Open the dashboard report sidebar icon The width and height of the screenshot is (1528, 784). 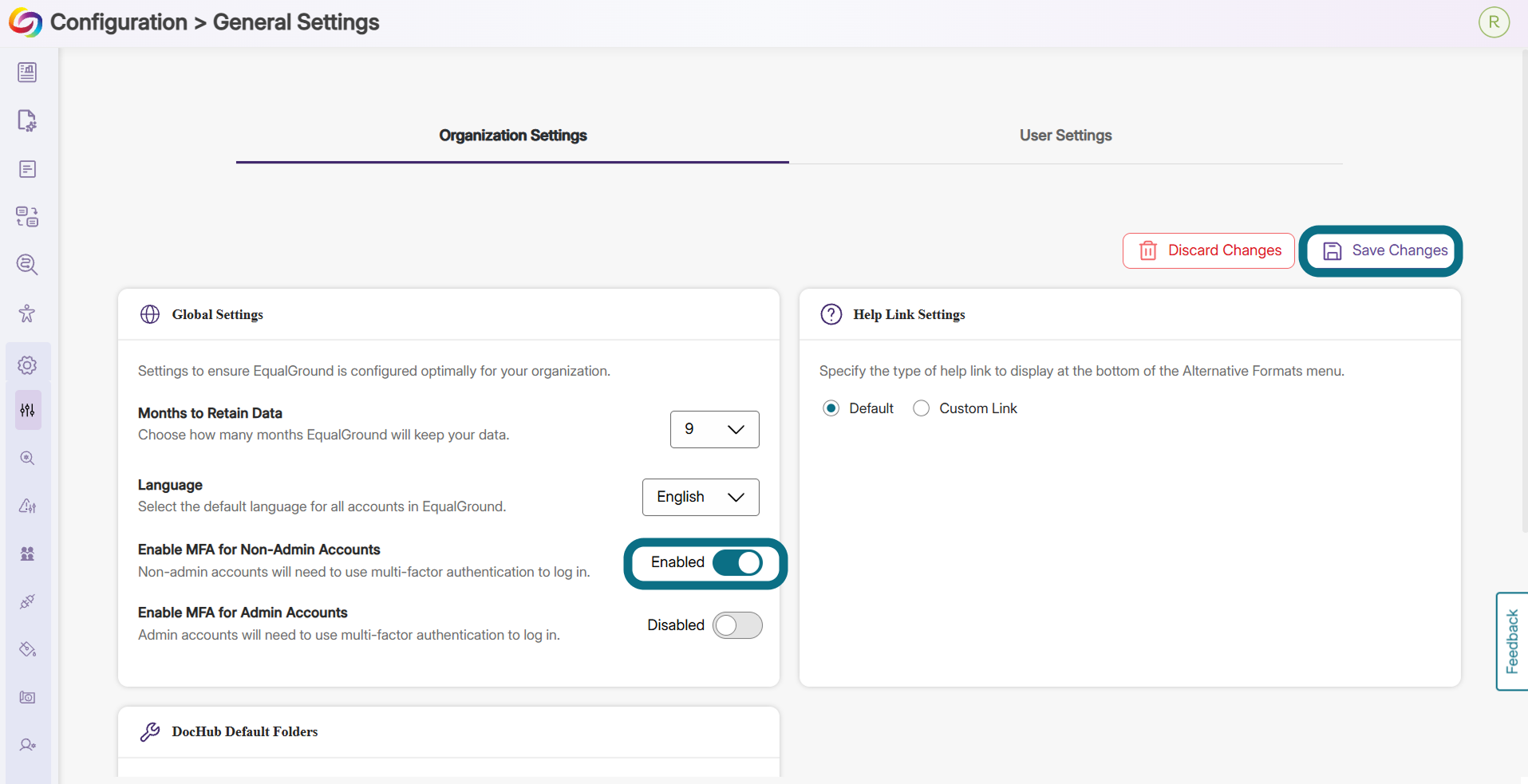click(27, 73)
